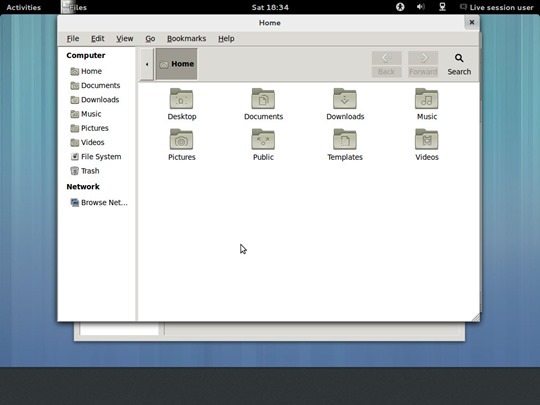
Task: Open the accessibility icon in top panel
Action: point(400,7)
